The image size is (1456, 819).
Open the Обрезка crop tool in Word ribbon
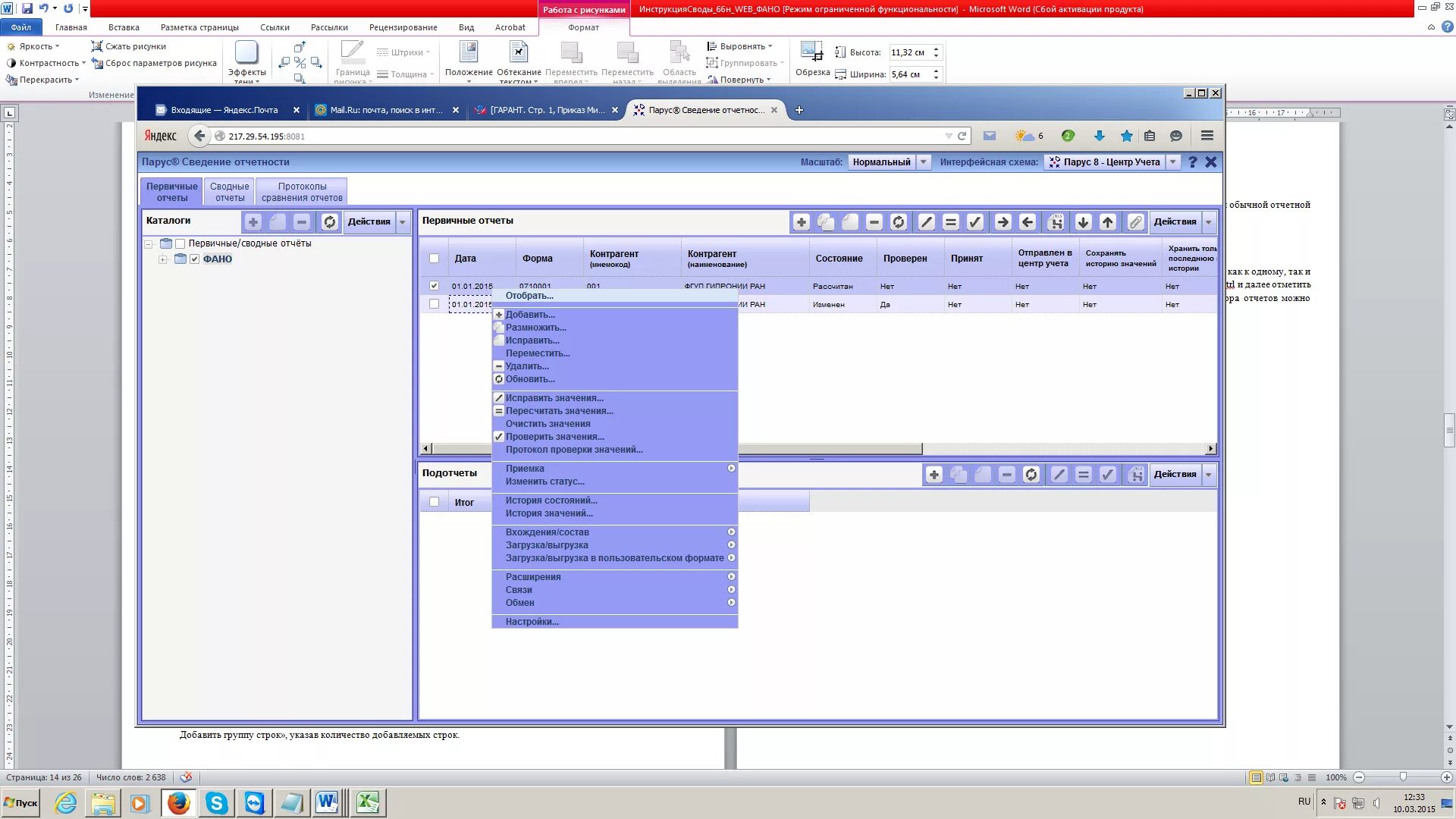click(x=812, y=59)
